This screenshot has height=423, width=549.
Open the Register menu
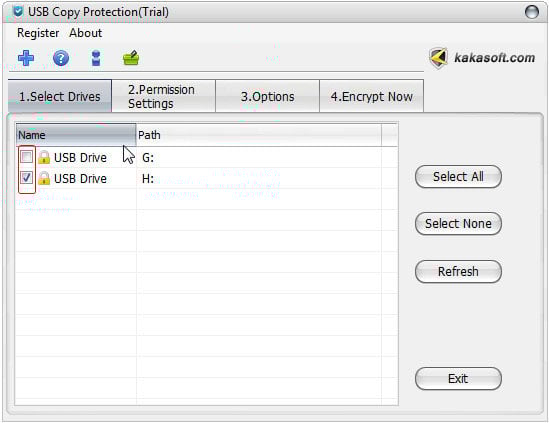38,33
